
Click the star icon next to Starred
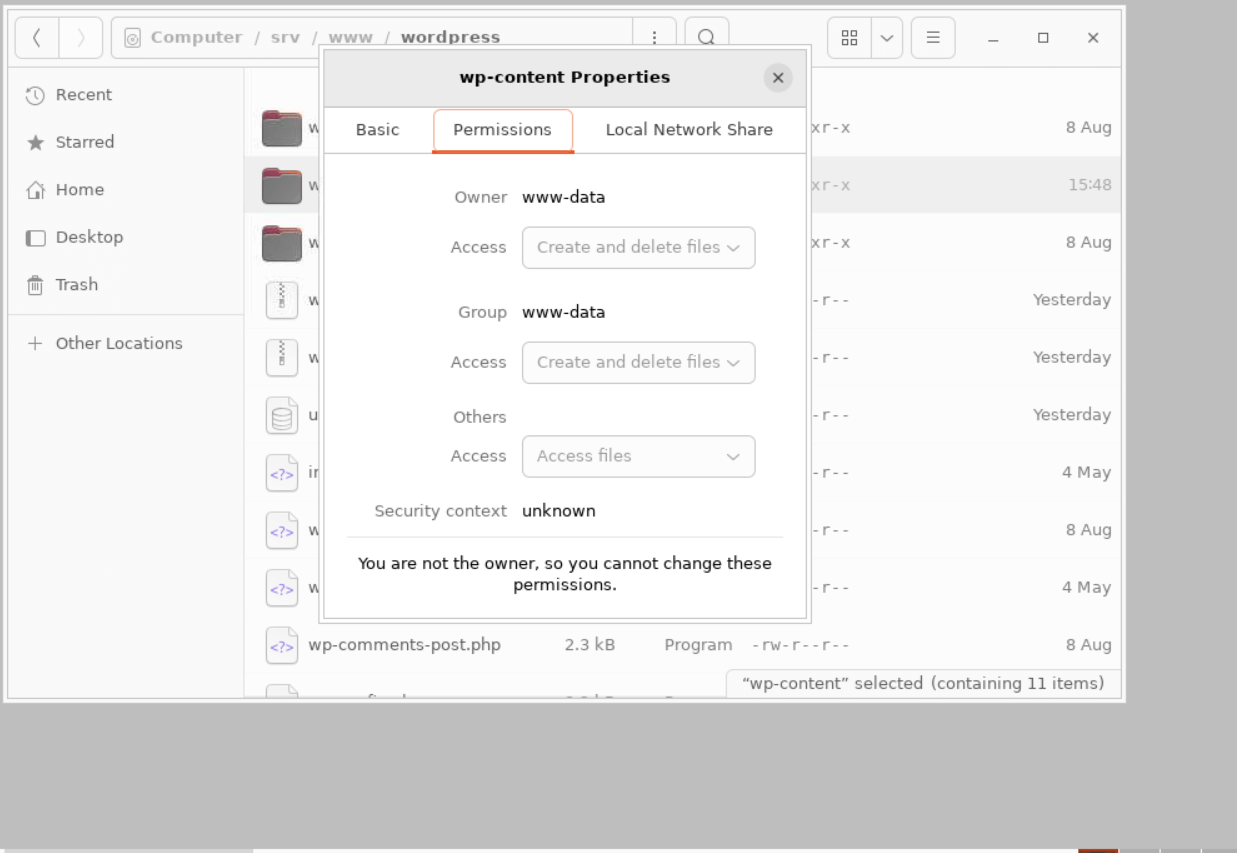tap(36, 143)
